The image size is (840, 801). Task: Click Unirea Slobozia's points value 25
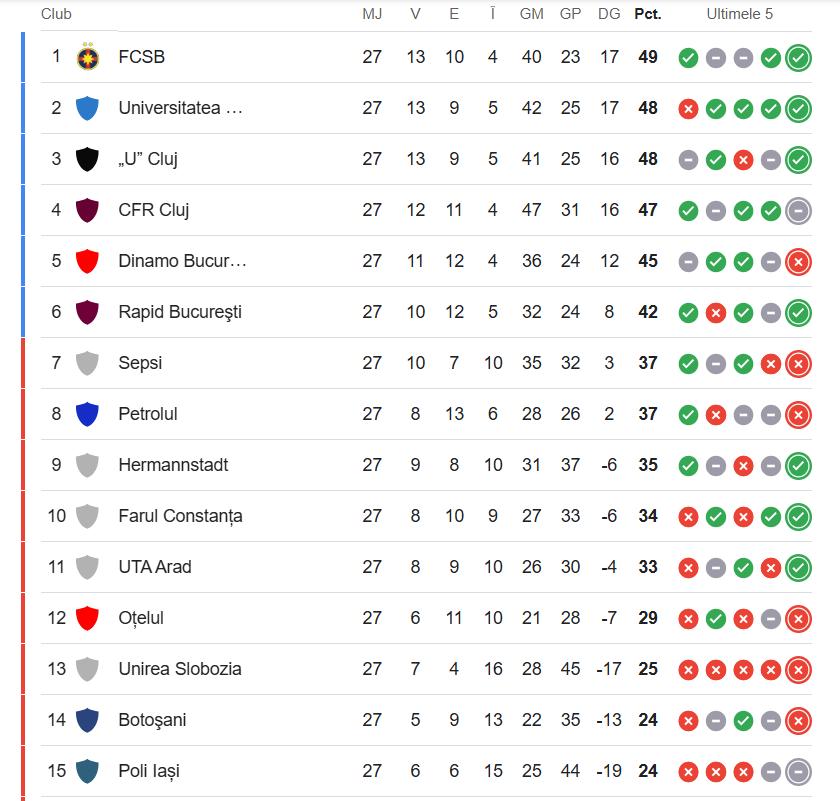click(648, 669)
